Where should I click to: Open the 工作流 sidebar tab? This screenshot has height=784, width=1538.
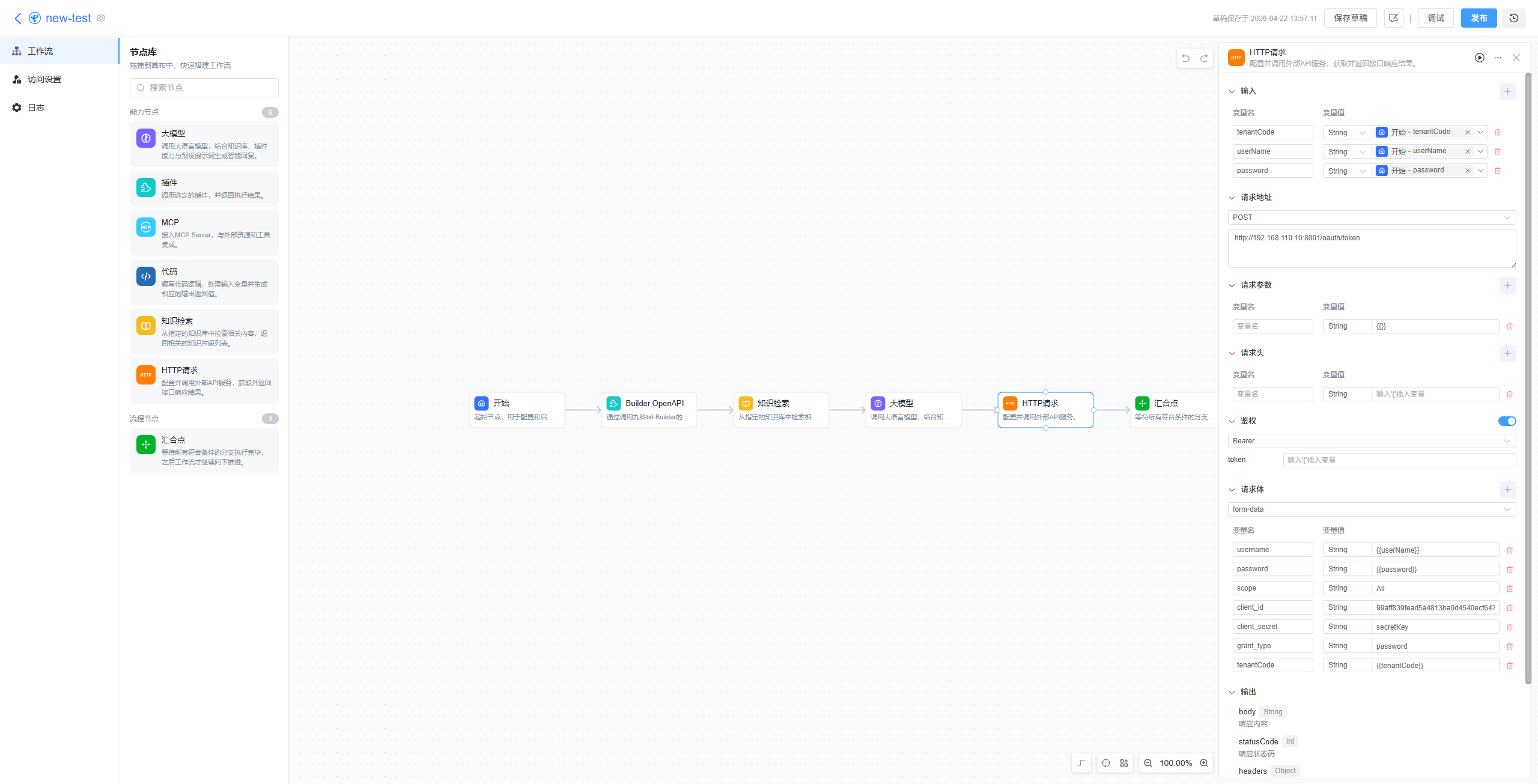(x=59, y=51)
